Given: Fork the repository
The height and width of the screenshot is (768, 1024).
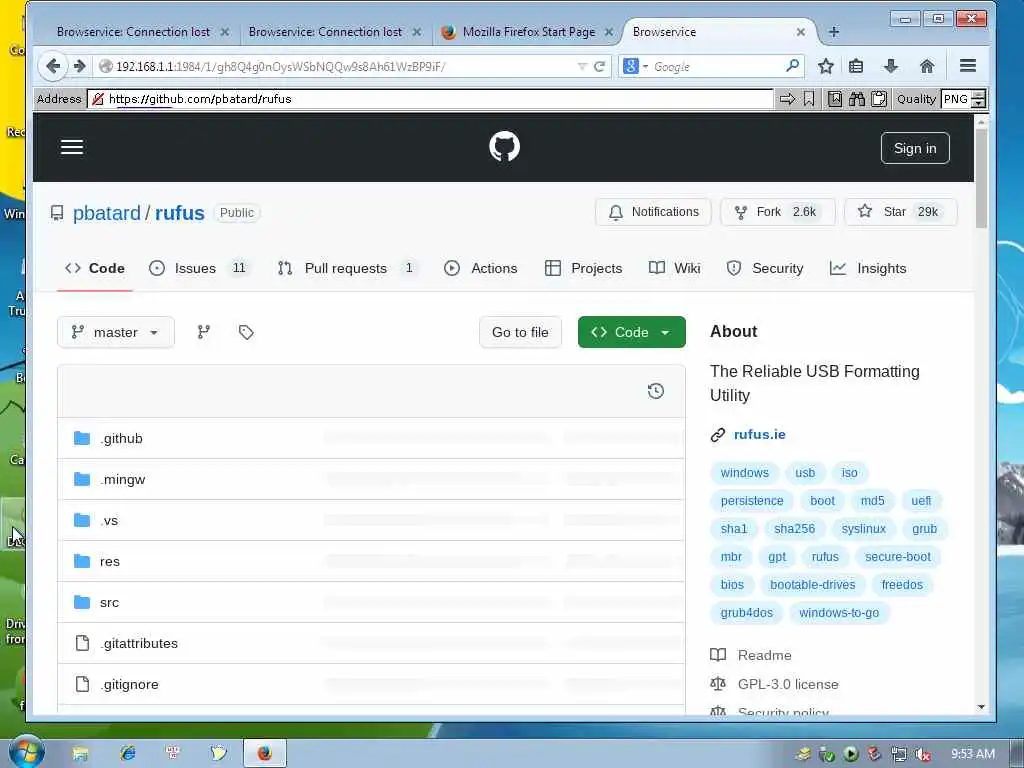Looking at the screenshot, I should click(777, 212).
